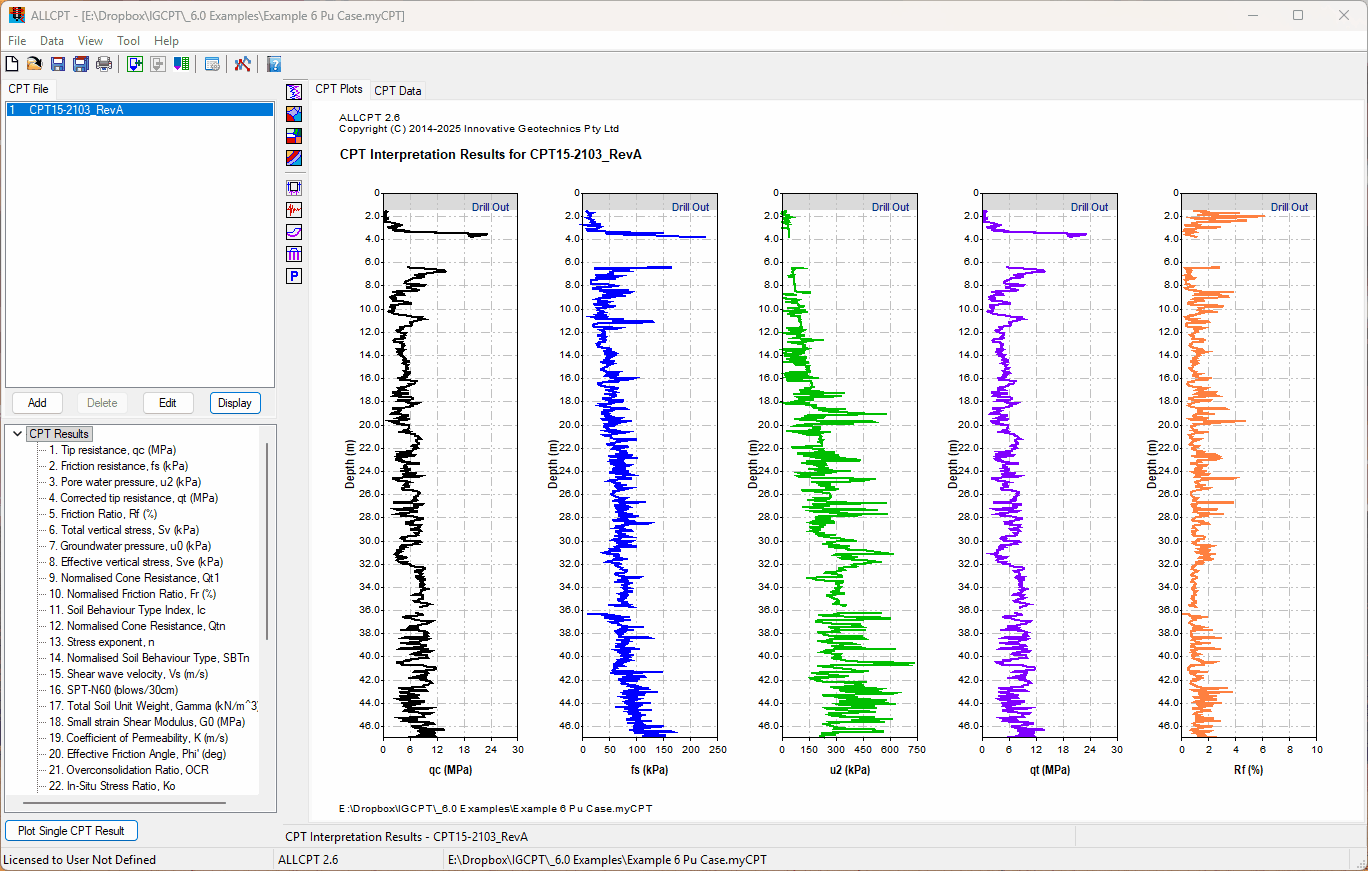Click the red and blue line chart toolbar icon
This screenshot has width=1368, height=871.
pyautogui.click(x=243, y=64)
